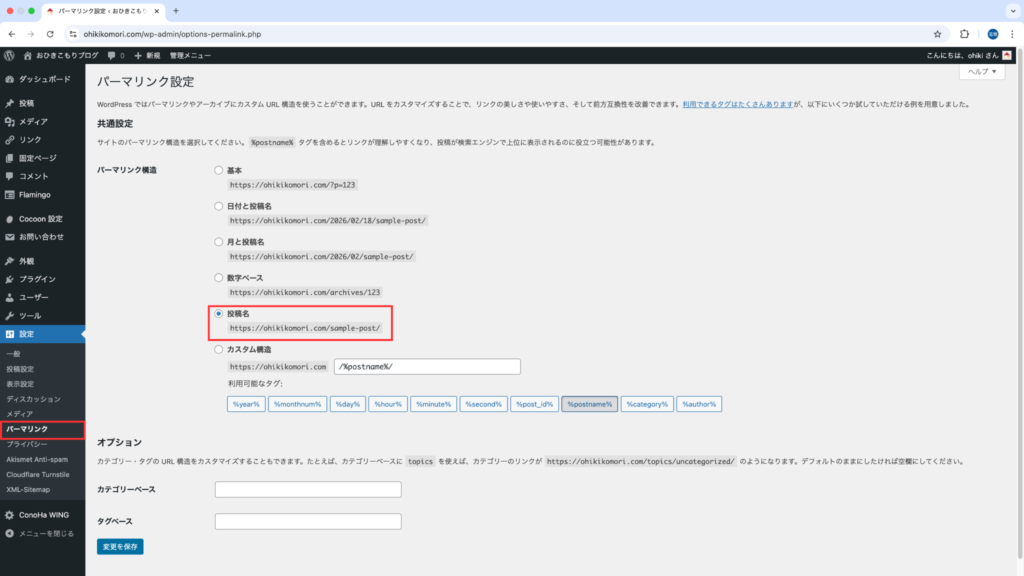This screenshot has height=576, width=1024.
Task: Bookmark this page with the star icon
Action: coord(937,33)
